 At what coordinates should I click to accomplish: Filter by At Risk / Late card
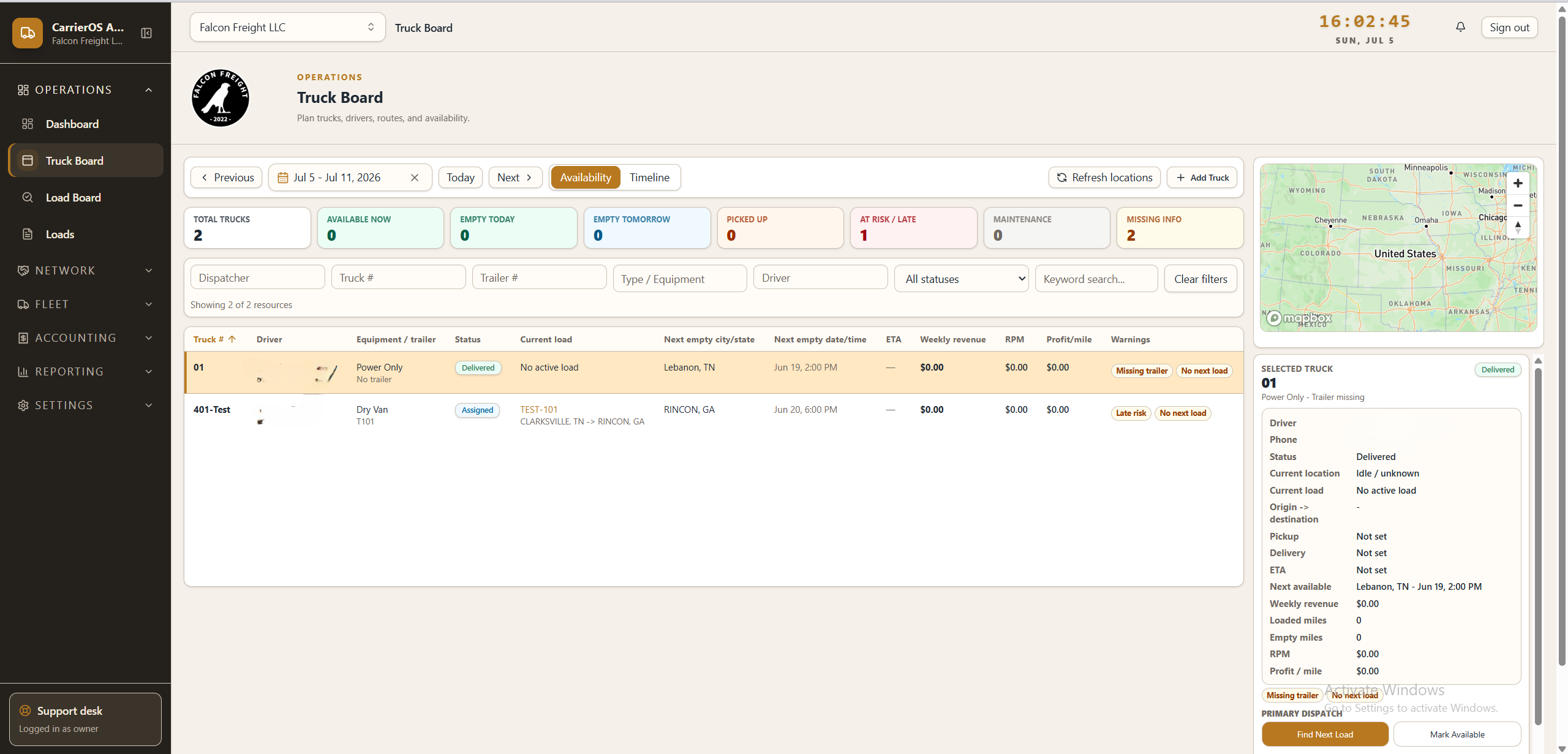[913, 228]
